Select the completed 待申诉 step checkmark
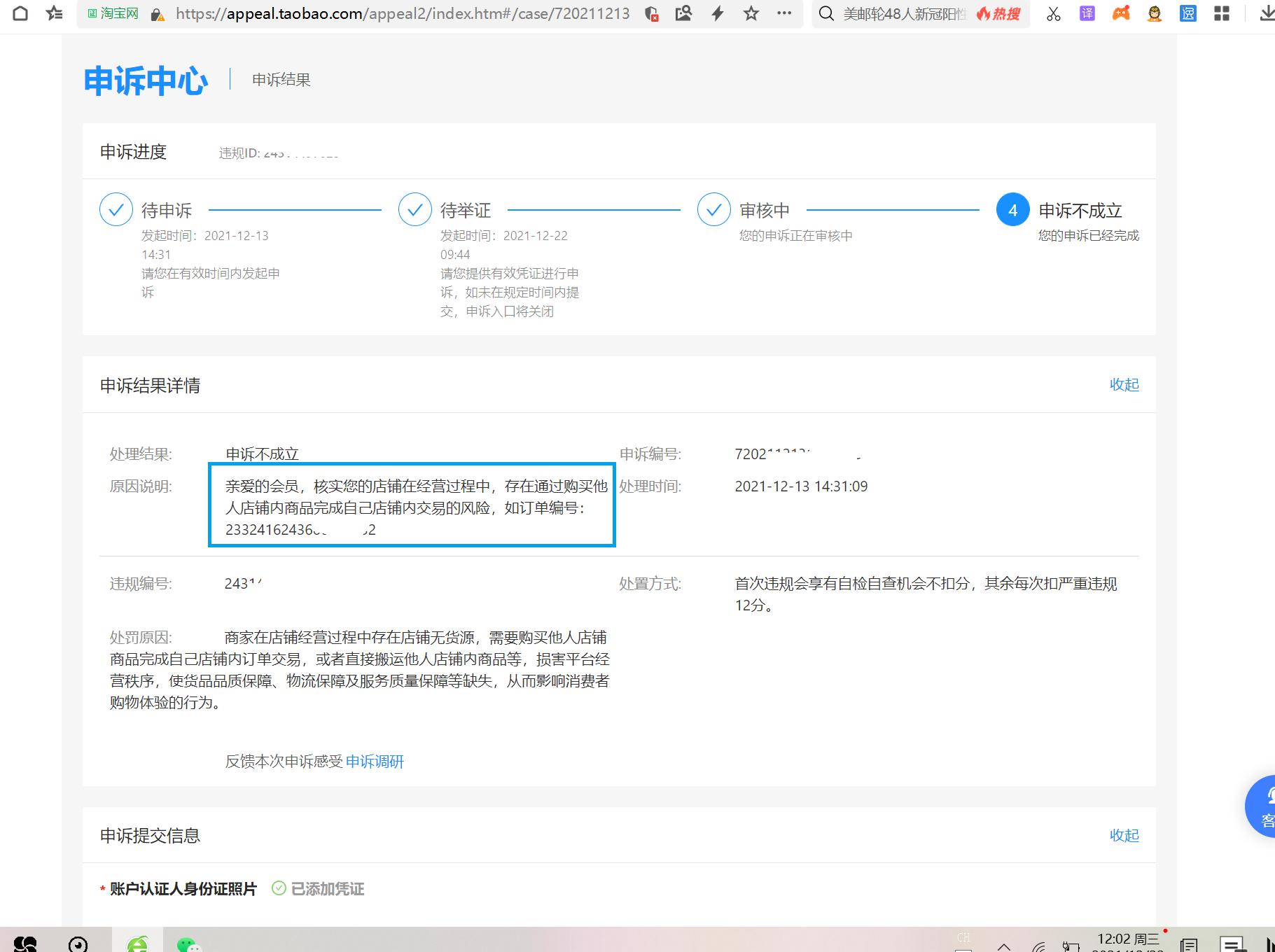This screenshot has width=1275, height=952. pos(116,209)
